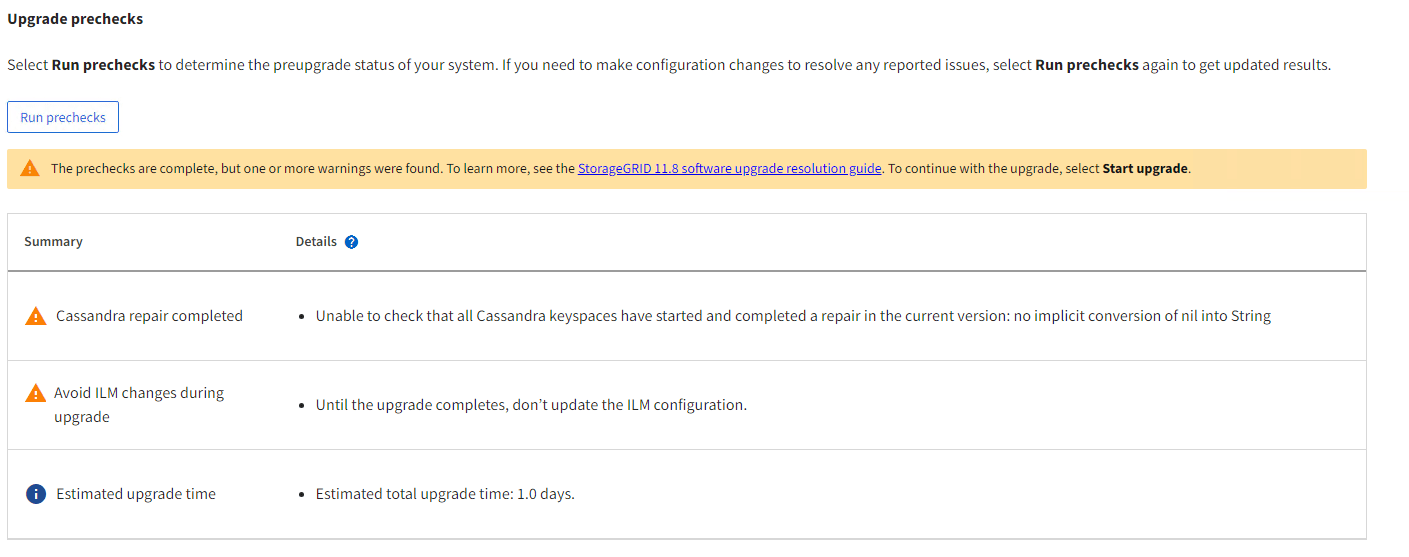Viewport: 1409px width, 557px height.
Task: Select the 'Estimated upgrade time' summary text
Action: [136, 494]
